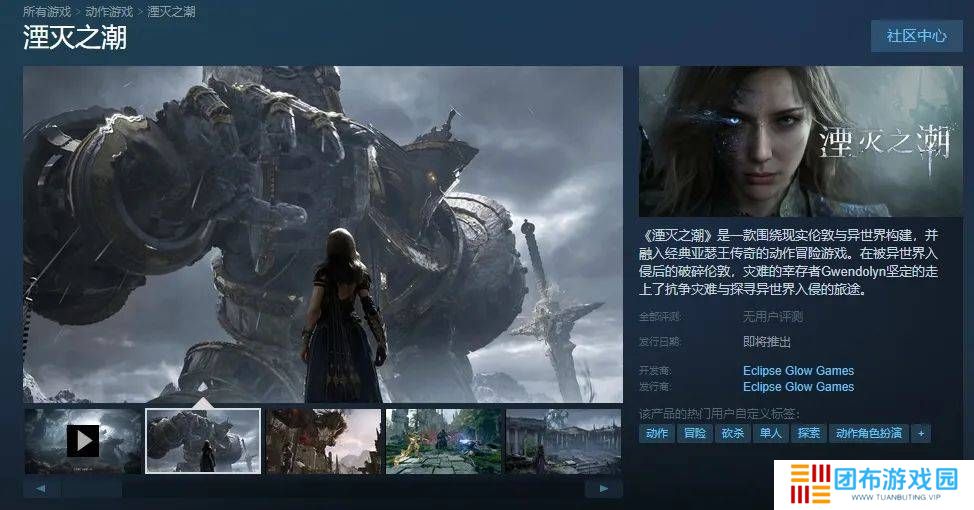Click 该产品的热门用户自定义标签 heading
The height and width of the screenshot is (510, 974).
pos(719,414)
